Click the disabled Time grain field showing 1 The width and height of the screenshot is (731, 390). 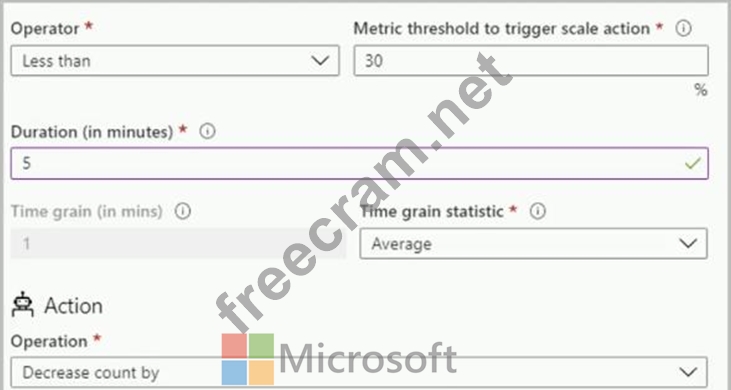[x=179, y=243]
